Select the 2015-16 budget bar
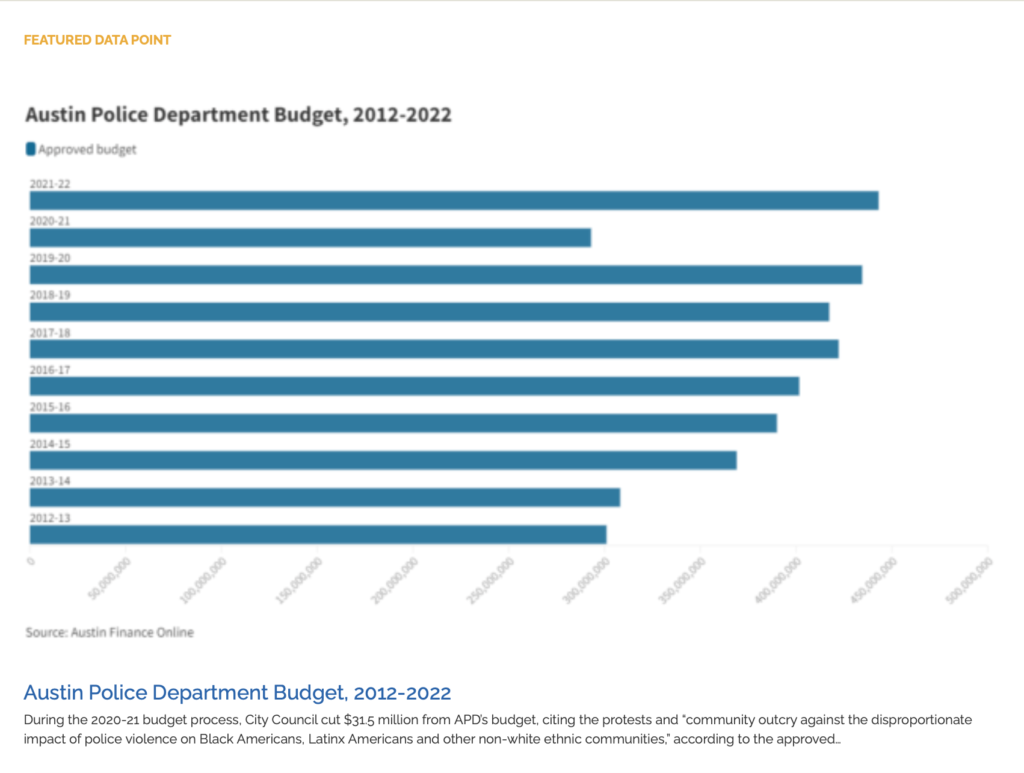This screenshot has width=1024, height=773. (x=403, y=423)
